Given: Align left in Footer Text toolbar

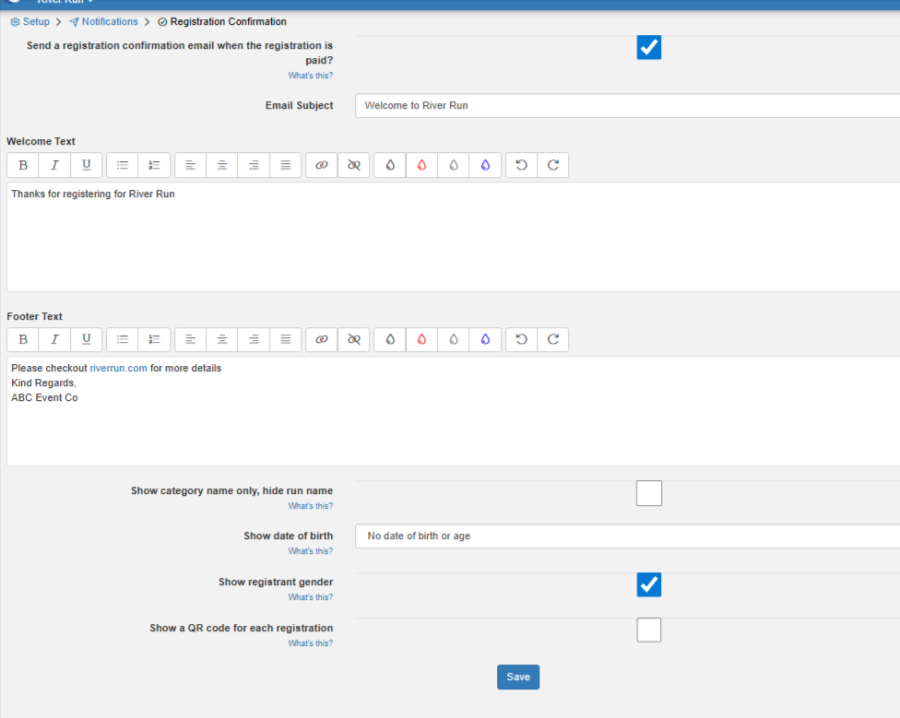Looking at the screenshot, I should click(190, 339).
